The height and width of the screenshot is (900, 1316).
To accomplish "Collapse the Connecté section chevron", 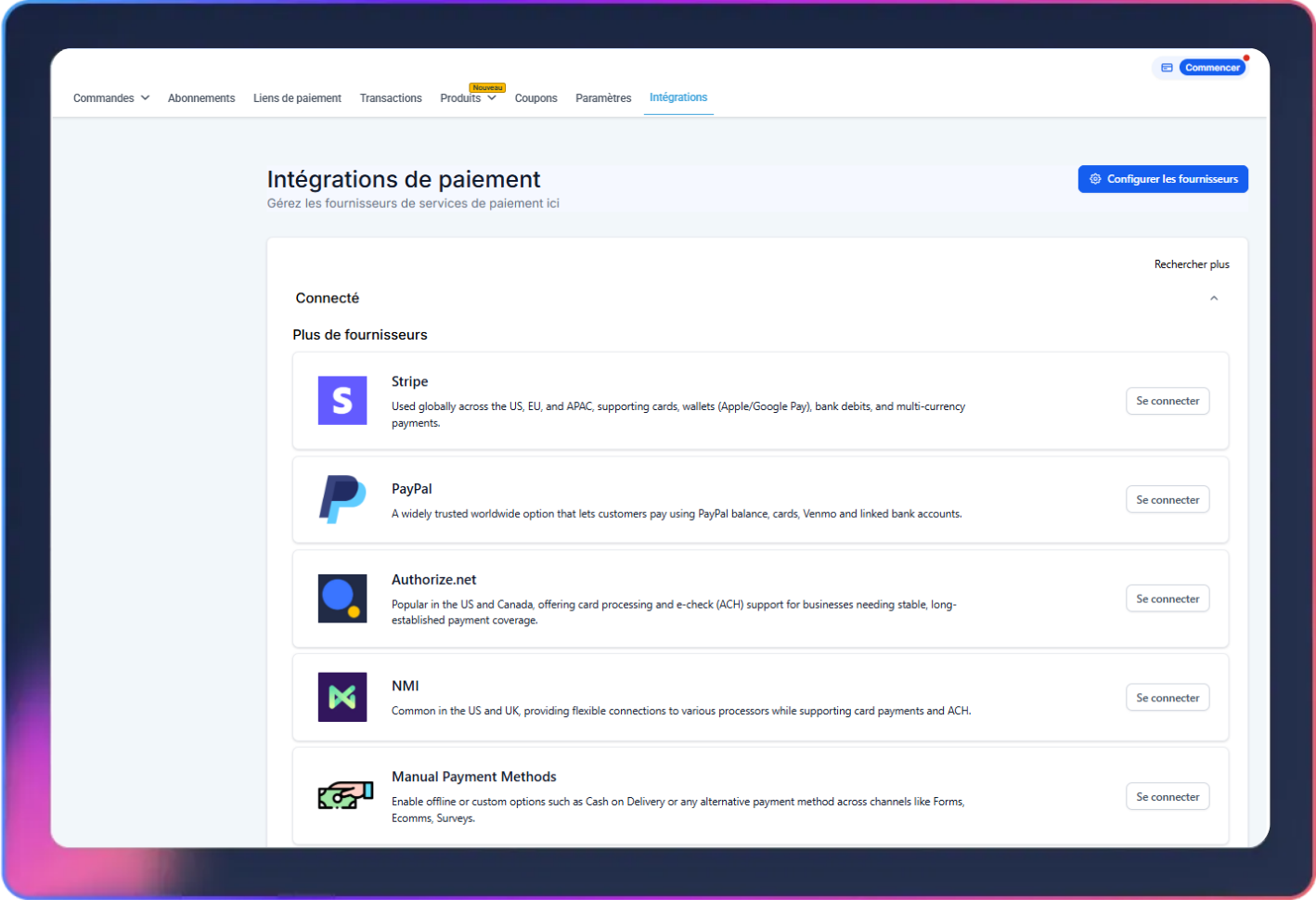I will [x=1213, y=298].
